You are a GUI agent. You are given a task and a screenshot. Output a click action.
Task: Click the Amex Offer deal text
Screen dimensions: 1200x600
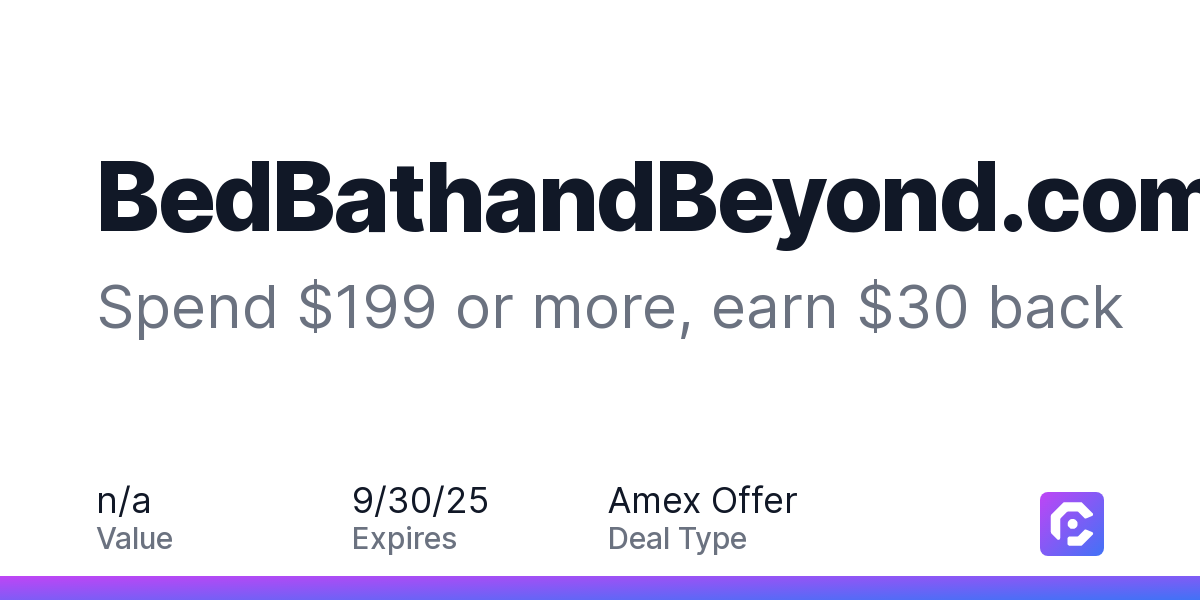pyautogui.click(x=702, y=500)
